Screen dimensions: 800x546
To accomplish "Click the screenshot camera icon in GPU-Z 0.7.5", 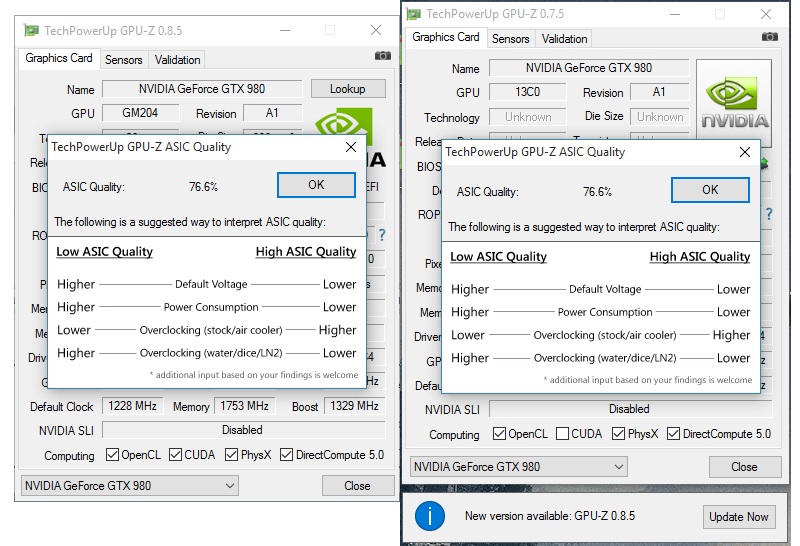I will (x=770, y=37).
